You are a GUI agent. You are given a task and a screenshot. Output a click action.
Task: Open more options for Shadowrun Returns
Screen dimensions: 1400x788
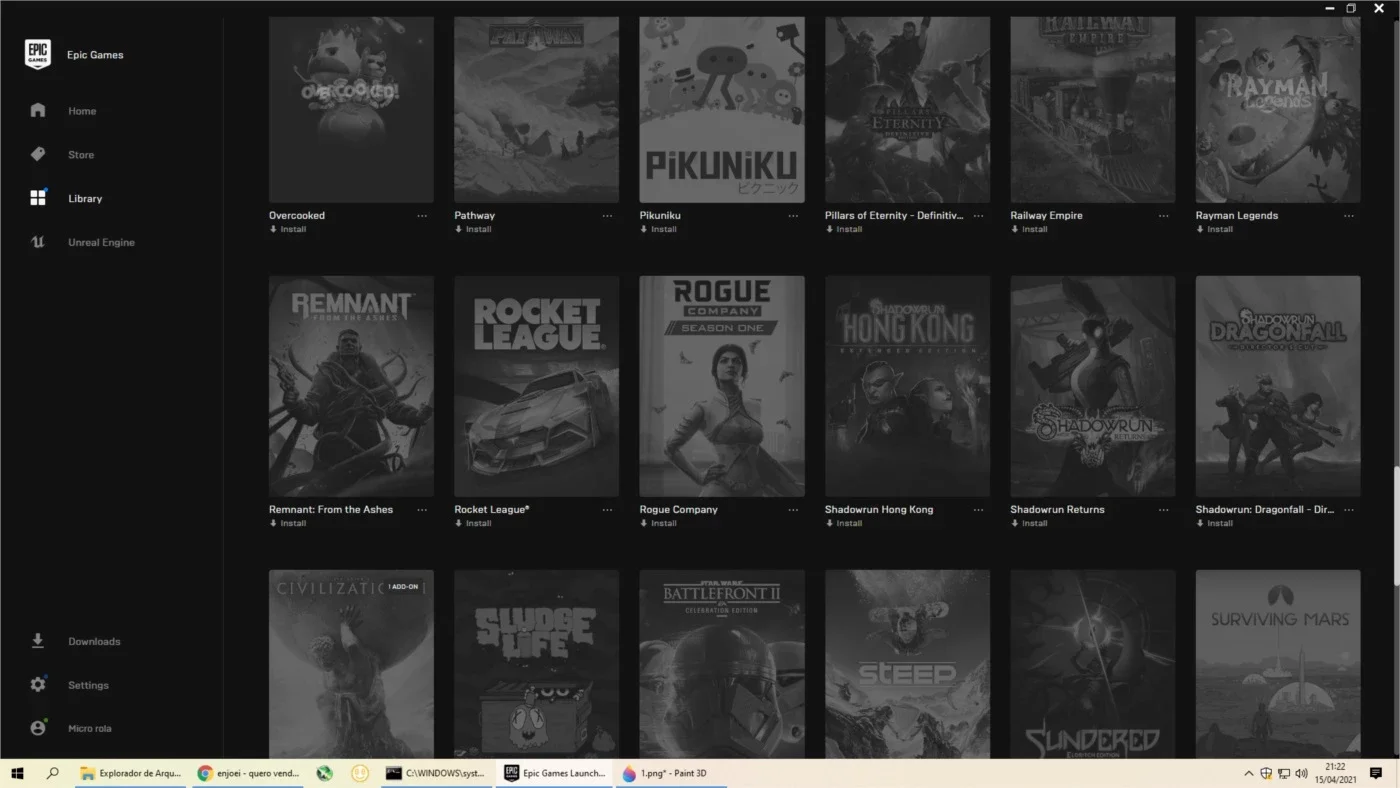tap(1164, 510)
